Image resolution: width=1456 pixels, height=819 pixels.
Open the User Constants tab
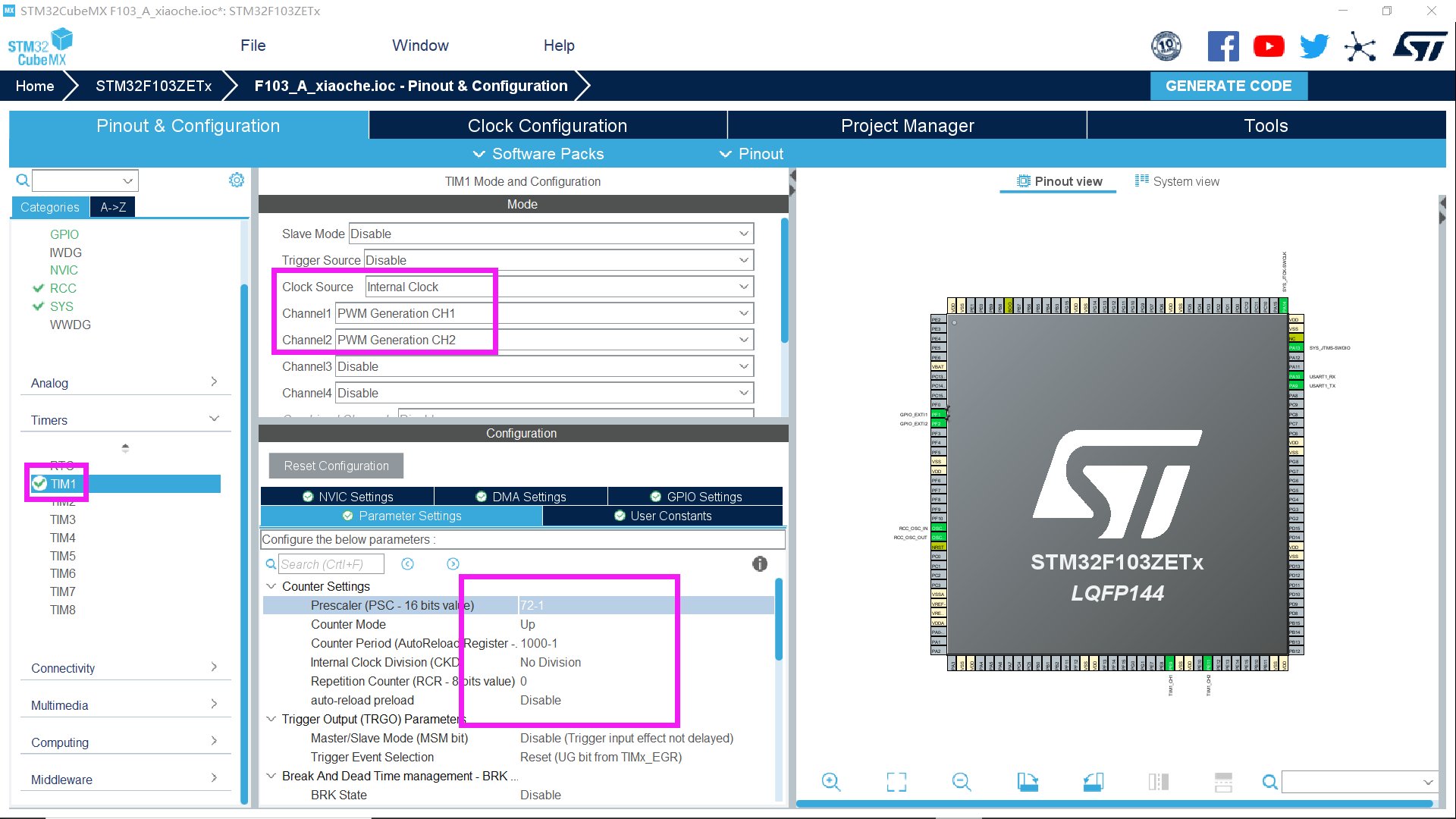point(663,516)
